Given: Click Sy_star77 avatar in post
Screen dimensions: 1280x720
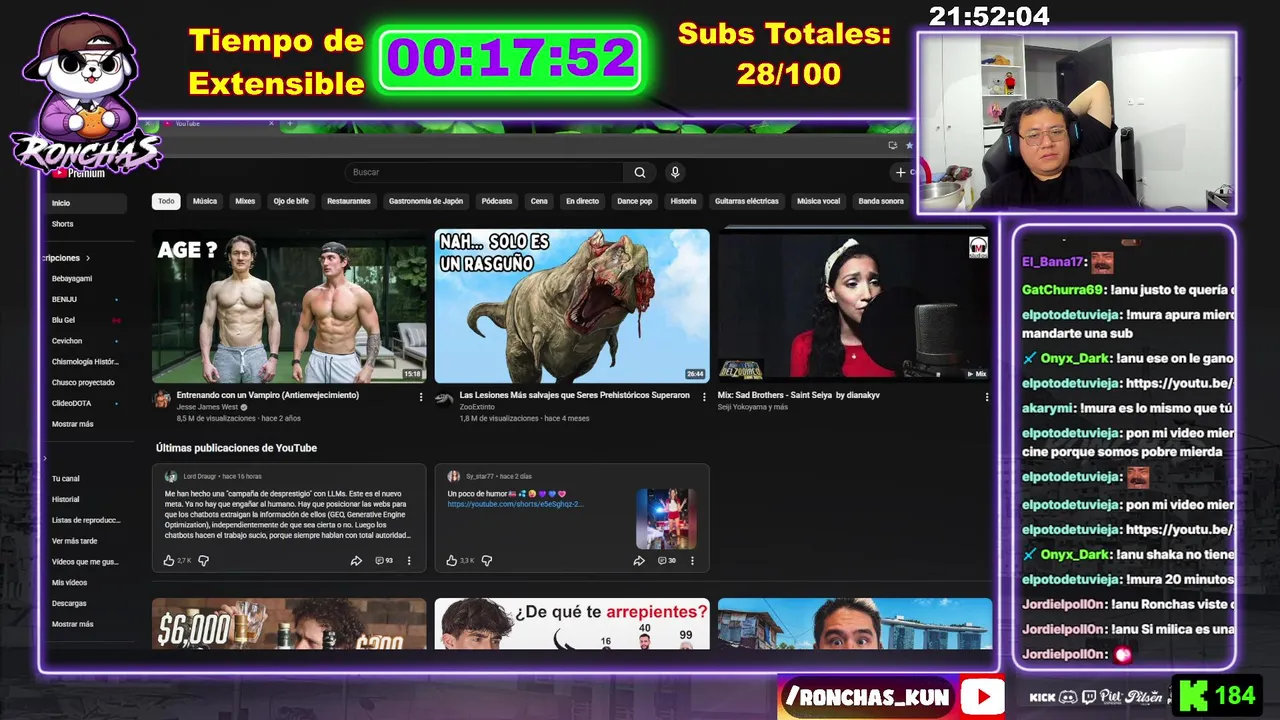Looking at the screenshot, I should (x=453, y=477).
